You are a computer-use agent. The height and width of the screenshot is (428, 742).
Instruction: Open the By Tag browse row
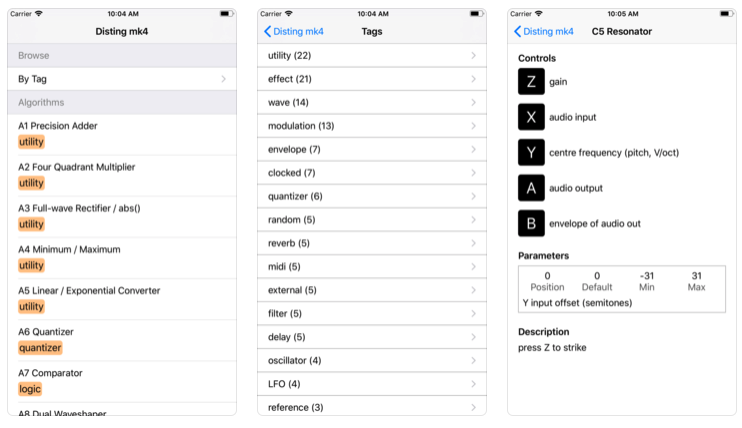[x=122, y=79]
